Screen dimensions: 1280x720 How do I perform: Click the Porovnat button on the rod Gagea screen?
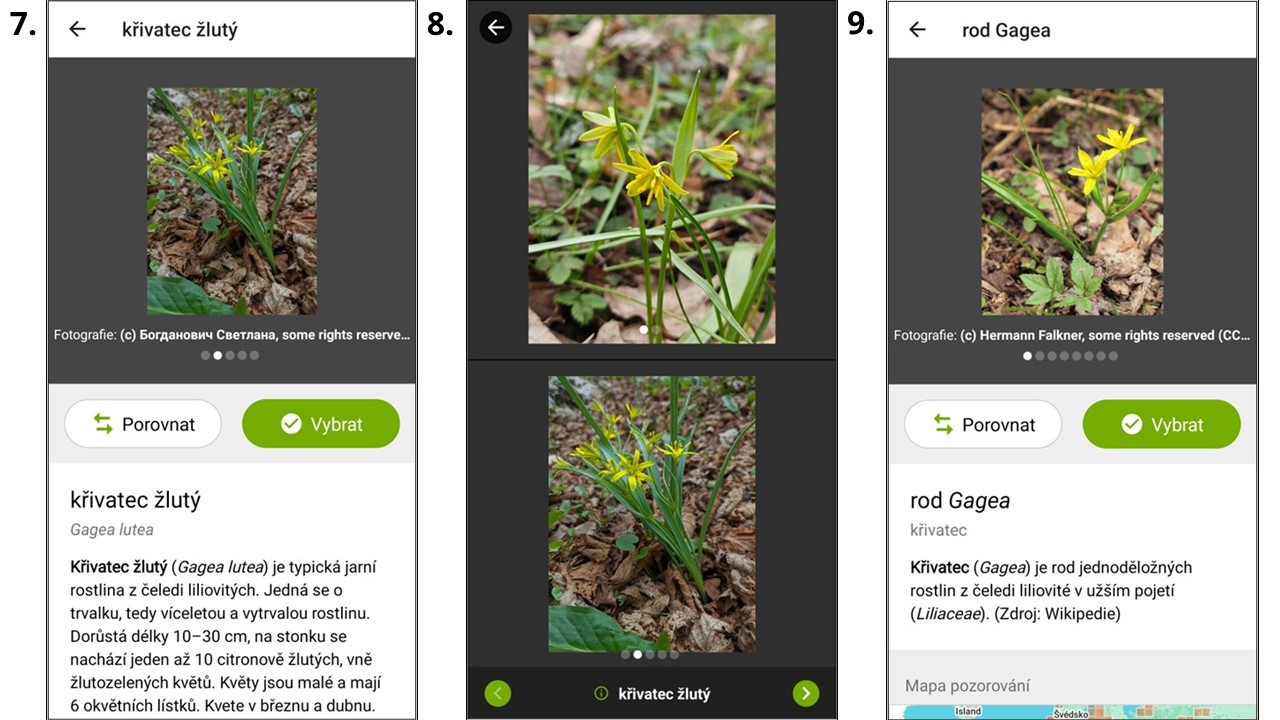983,424
